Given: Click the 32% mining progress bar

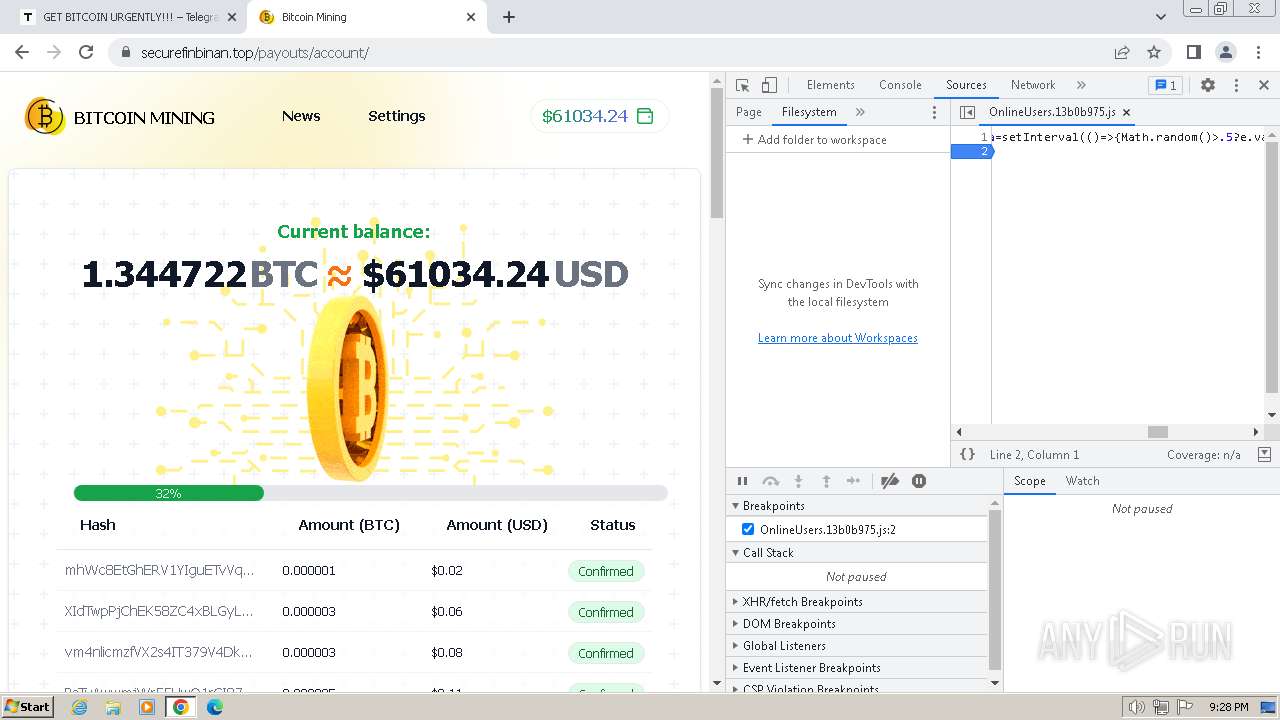Looking at the screenshot, I should click(370, 493).
